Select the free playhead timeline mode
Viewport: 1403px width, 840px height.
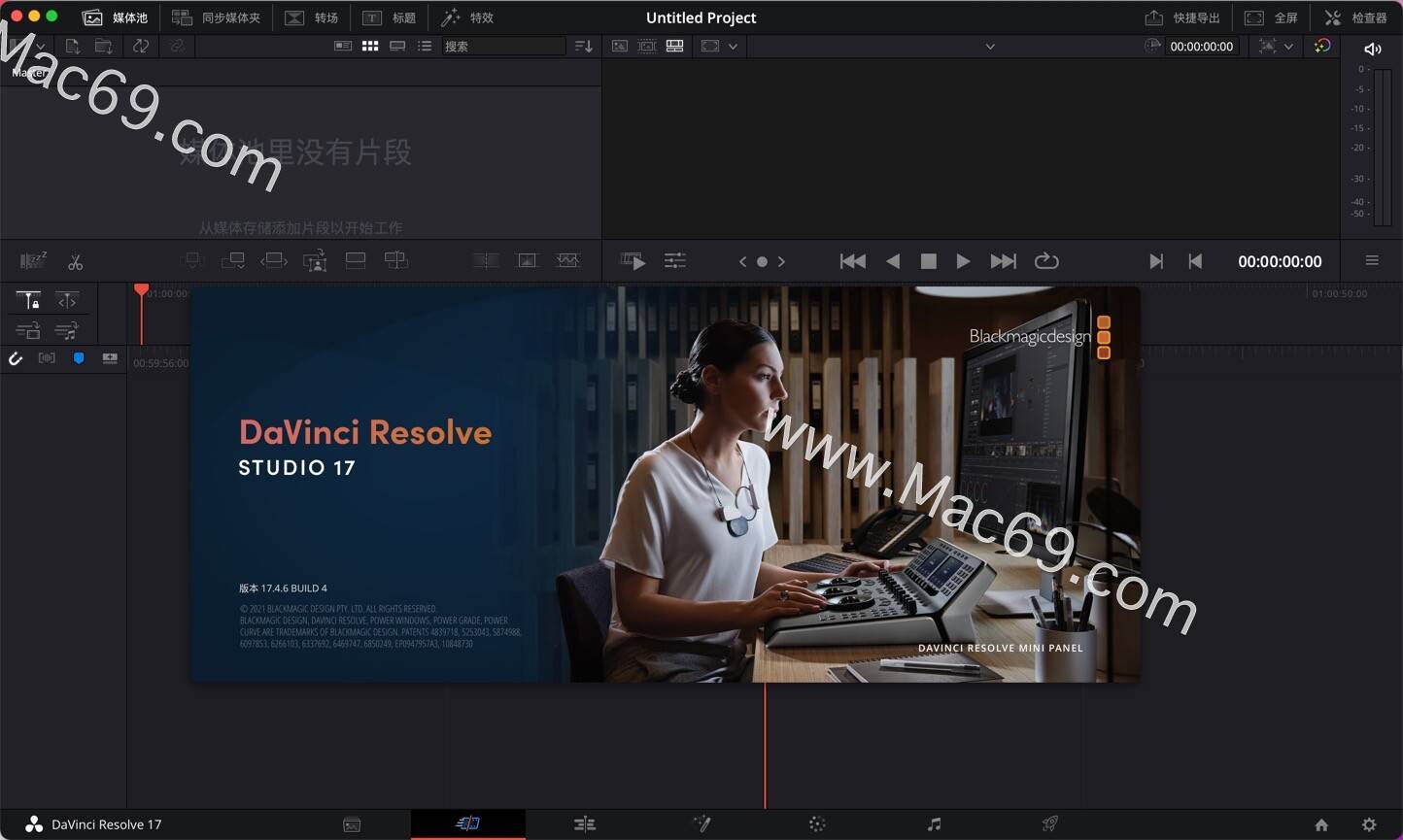pyautogui.click(x=66, y=301)
